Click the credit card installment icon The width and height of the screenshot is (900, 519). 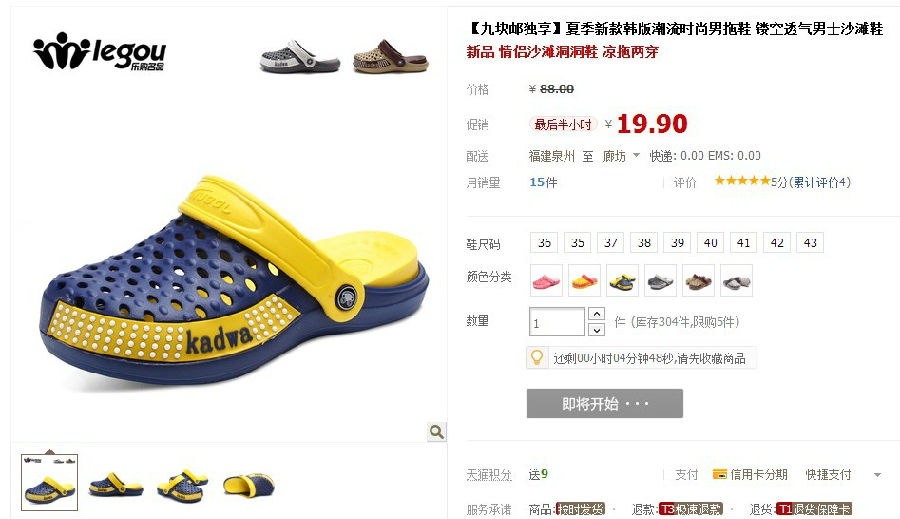pyautogui.click(x=720, y=474)
